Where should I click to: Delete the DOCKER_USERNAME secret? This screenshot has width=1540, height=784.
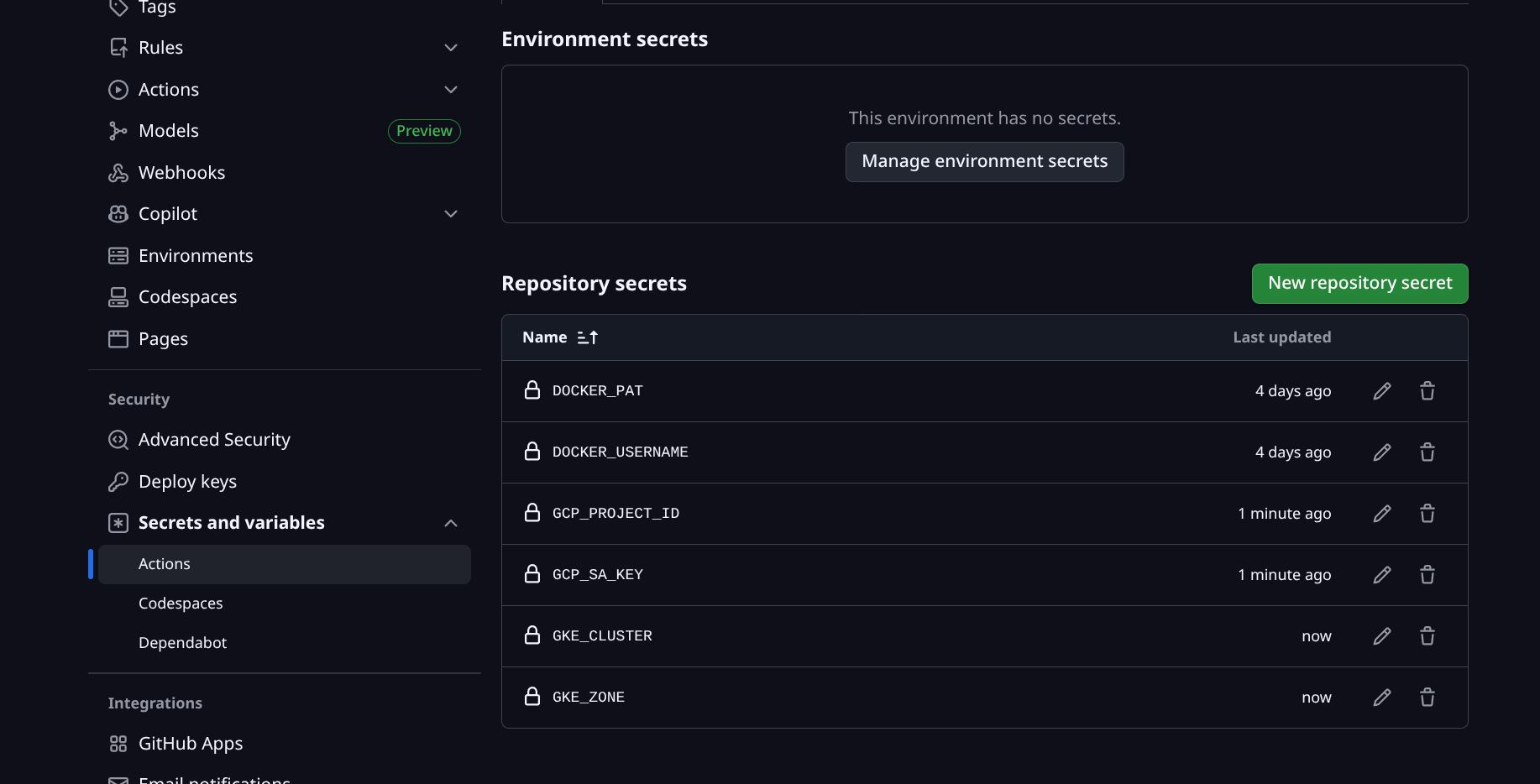[x=1427, y=452]
